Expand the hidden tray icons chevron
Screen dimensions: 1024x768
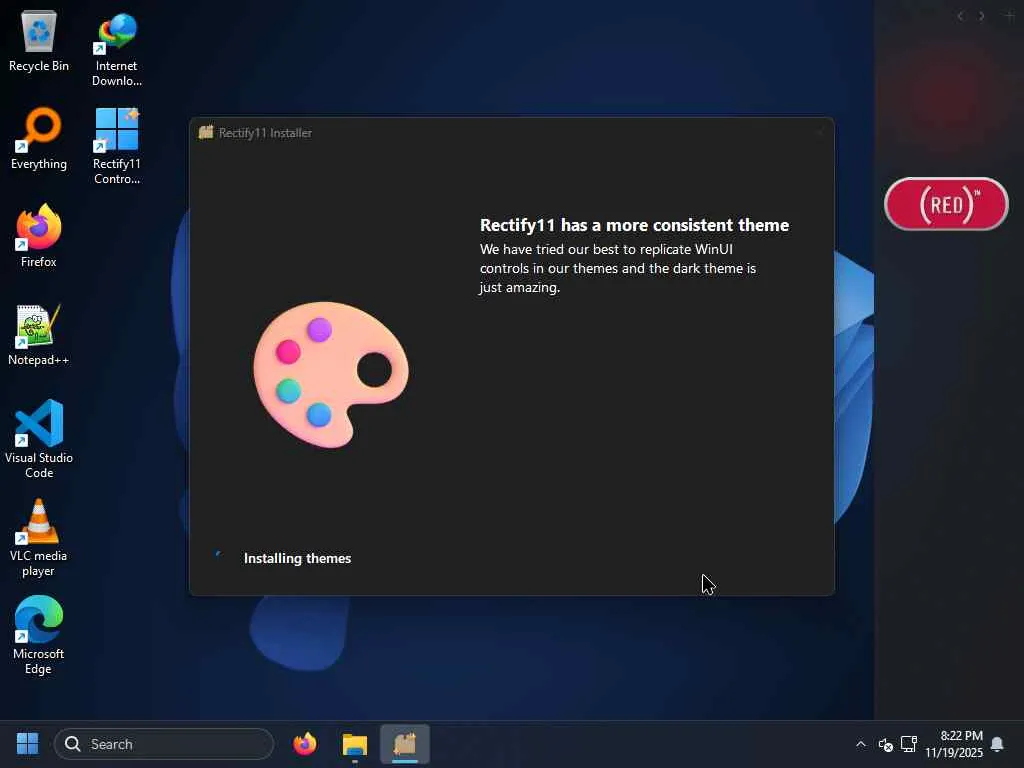point(861,744)
